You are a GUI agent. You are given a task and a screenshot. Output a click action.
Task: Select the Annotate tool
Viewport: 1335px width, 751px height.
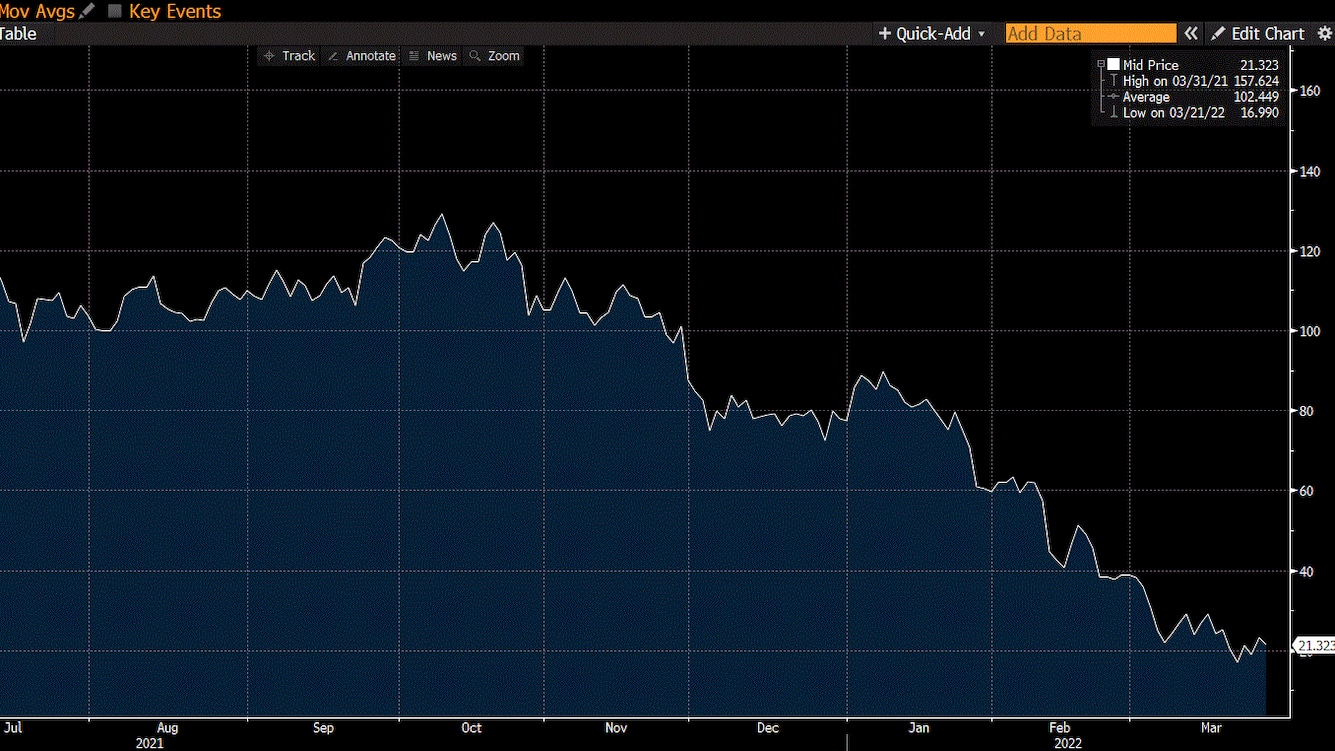tap(361, 56)
